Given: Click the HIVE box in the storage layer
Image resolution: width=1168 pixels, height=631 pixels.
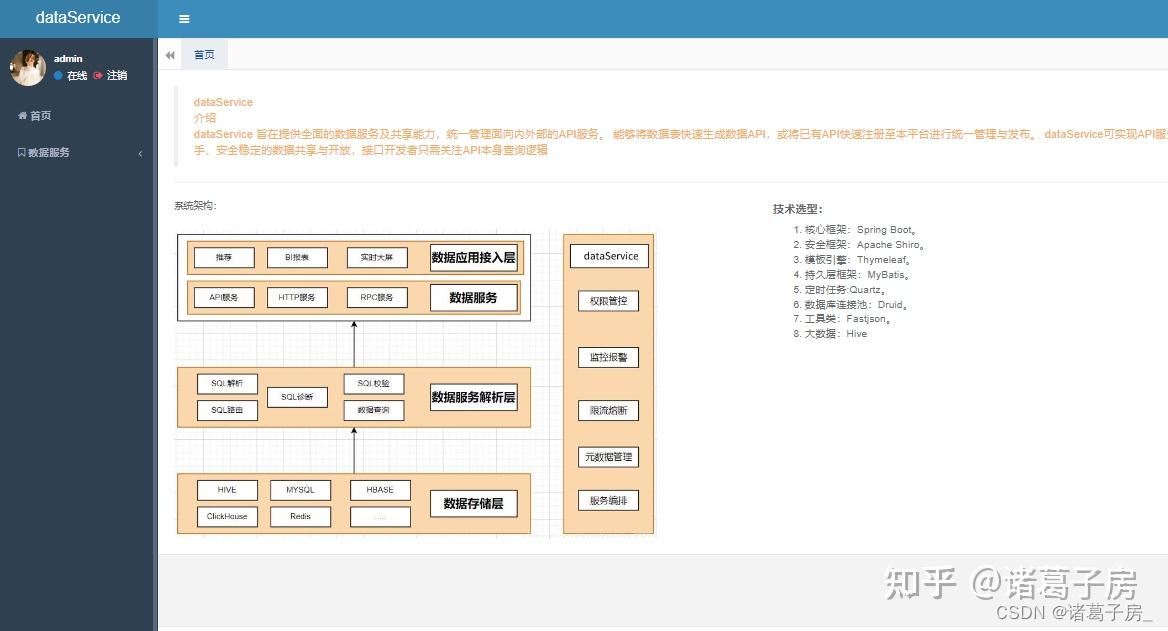Looking at the screenshot, I should (227, 489).
